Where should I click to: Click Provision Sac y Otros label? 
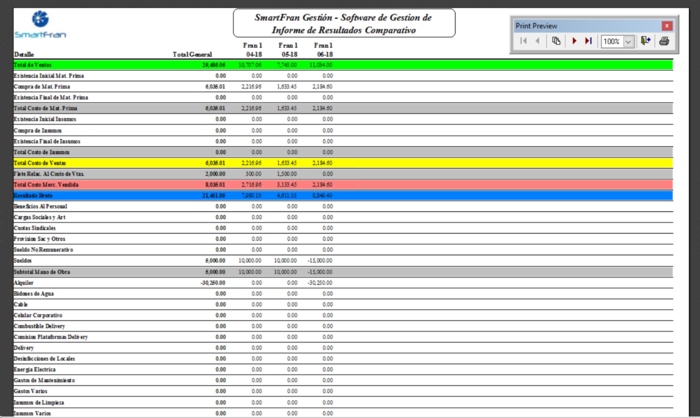[x=40, y=239]
